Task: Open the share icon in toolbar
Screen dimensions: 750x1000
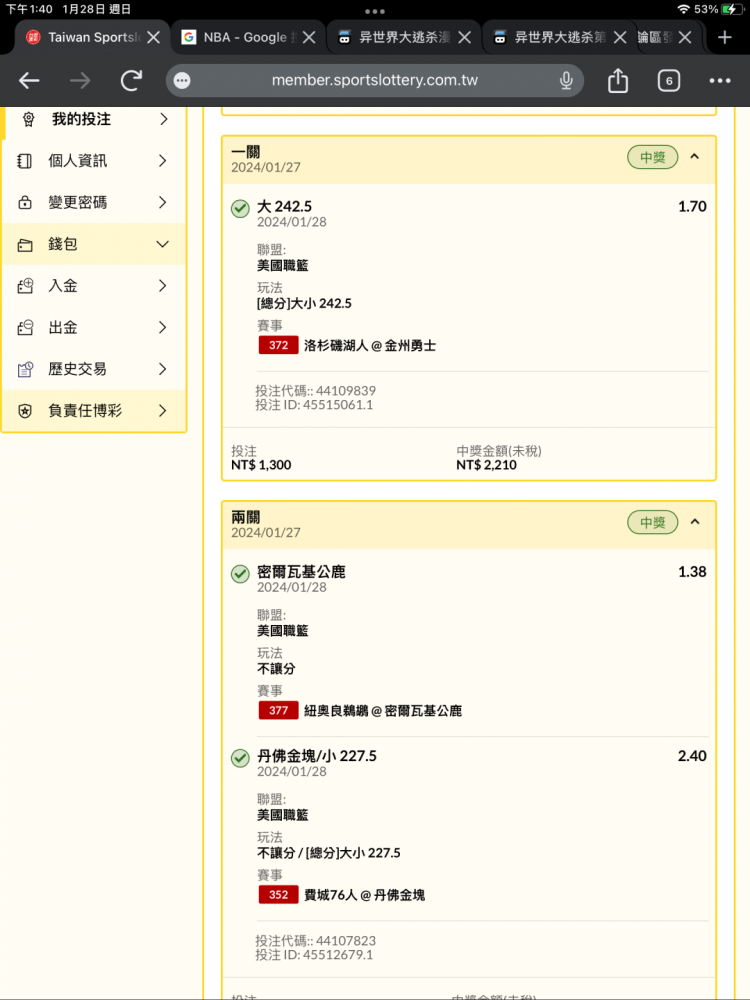Action: pyautogui.click(x=617, y=80)
